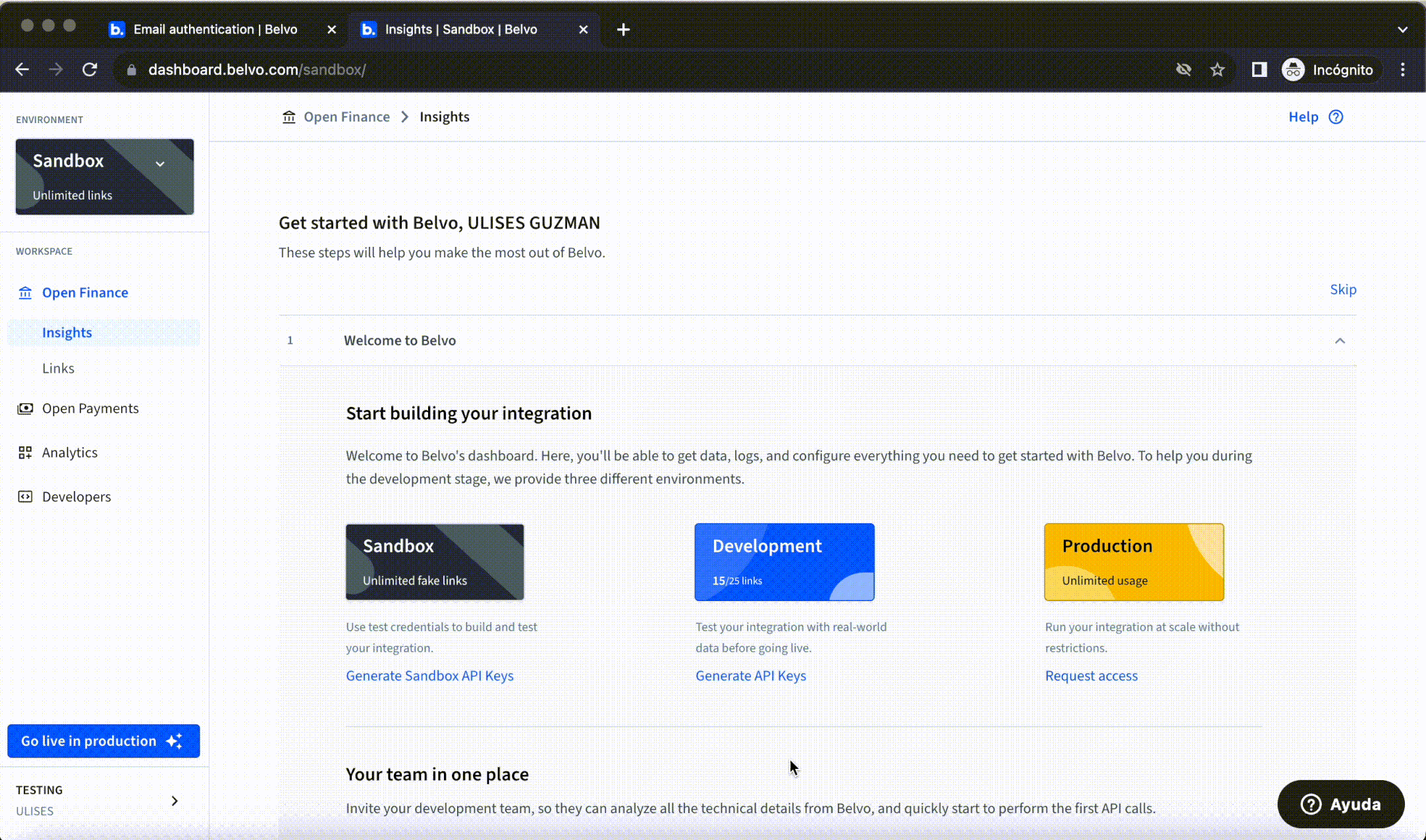
Task: Select the Production environment card
Action: click(x=1134, y=562)
